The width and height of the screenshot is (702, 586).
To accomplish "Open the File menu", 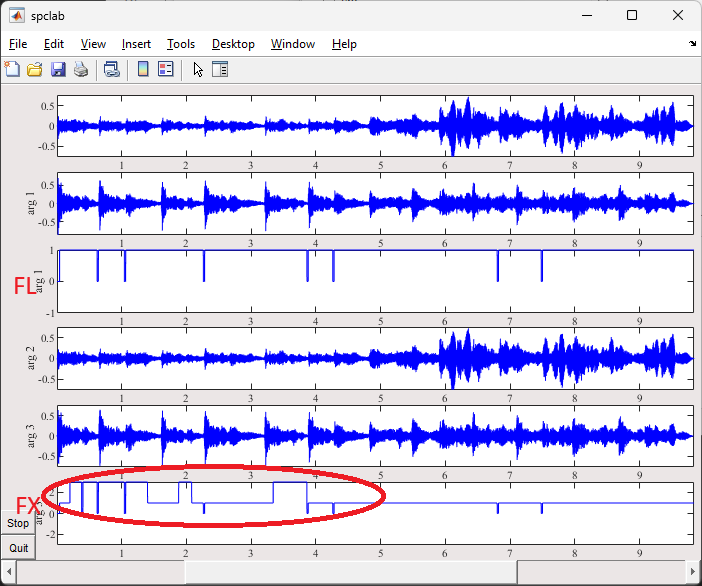I will click(18, 44).
